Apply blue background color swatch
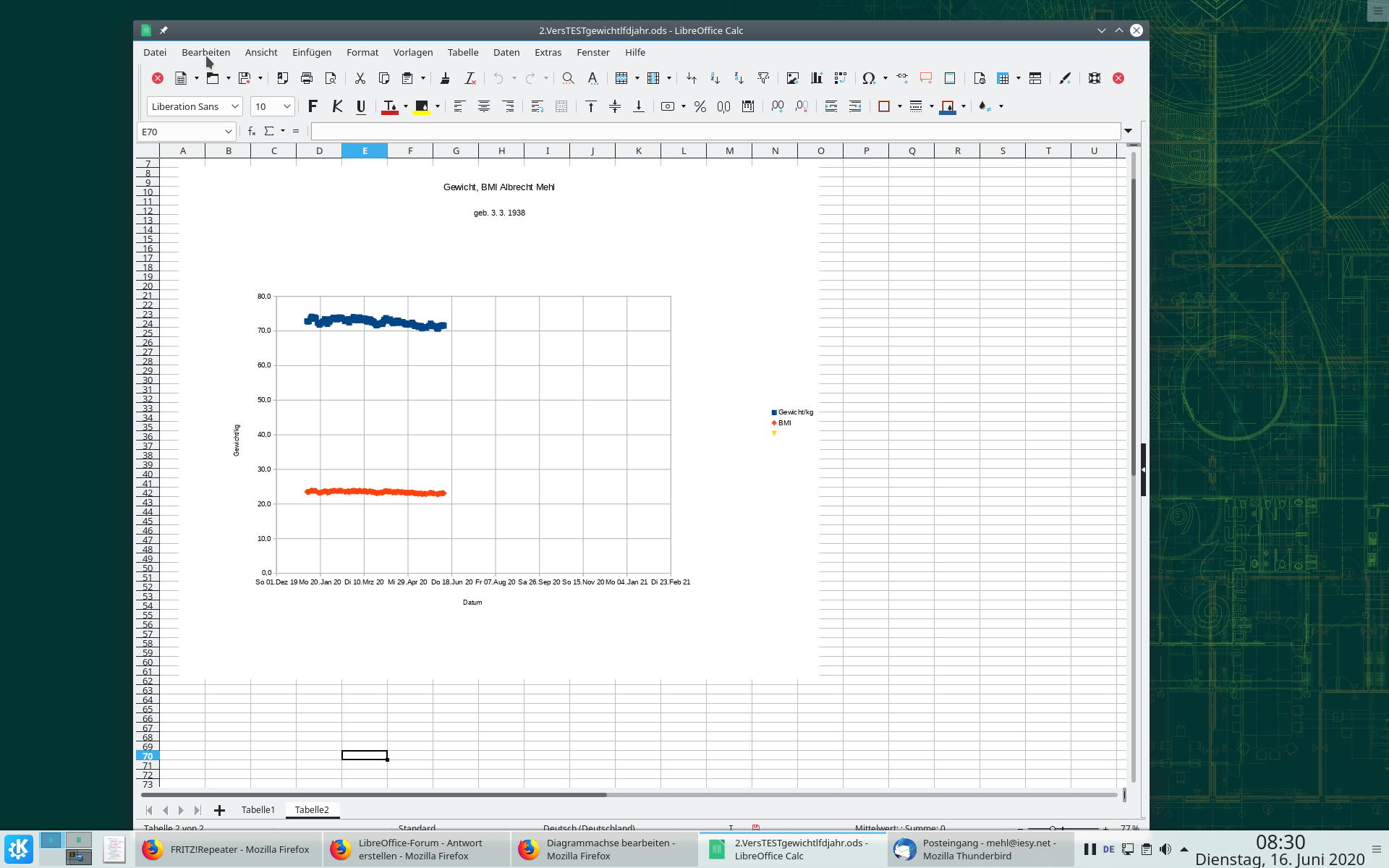Image resolution: width=1389 pixels, height=868 pixels. [x=948, y=106]
